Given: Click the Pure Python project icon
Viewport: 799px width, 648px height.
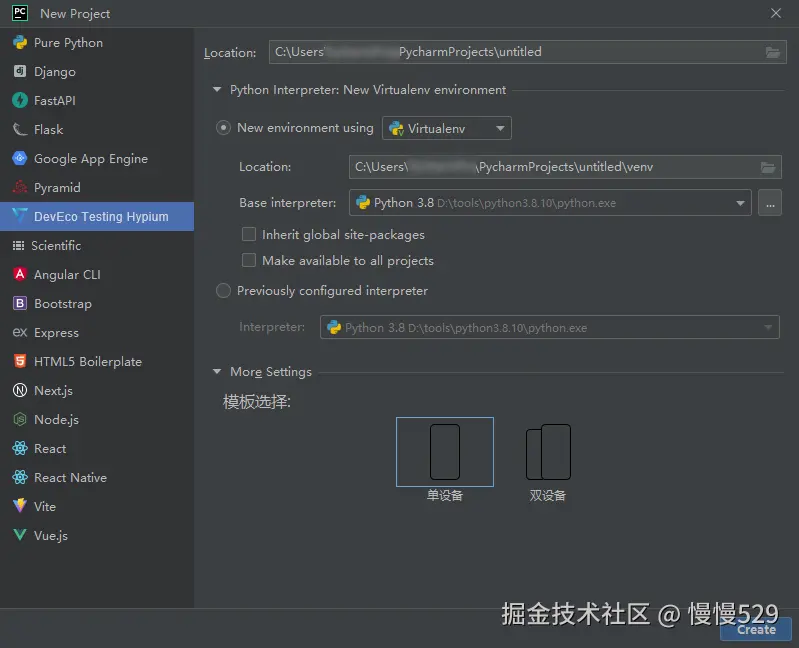Looking at the screenshot, I should (x=20, y=42).
